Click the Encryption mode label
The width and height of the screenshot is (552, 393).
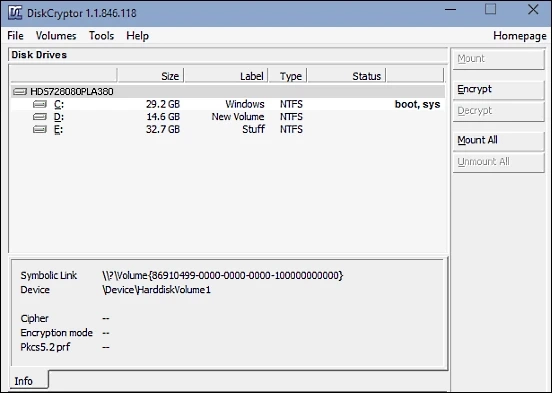(57, 333)
